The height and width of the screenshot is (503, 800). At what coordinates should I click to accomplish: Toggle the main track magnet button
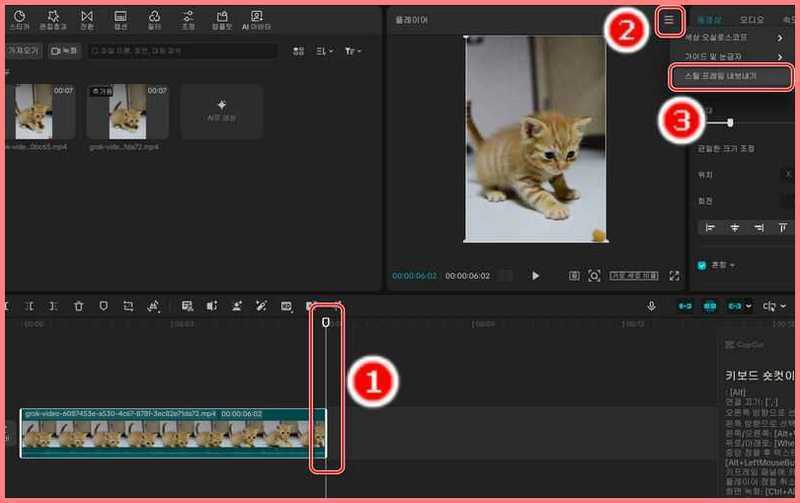pos(685,306)
